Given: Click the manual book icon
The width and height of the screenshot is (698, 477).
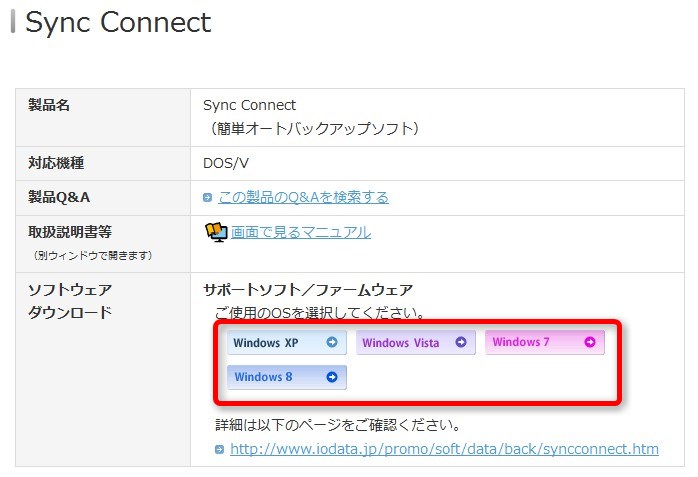Looking at the screenshot, I should coord(216,232).
